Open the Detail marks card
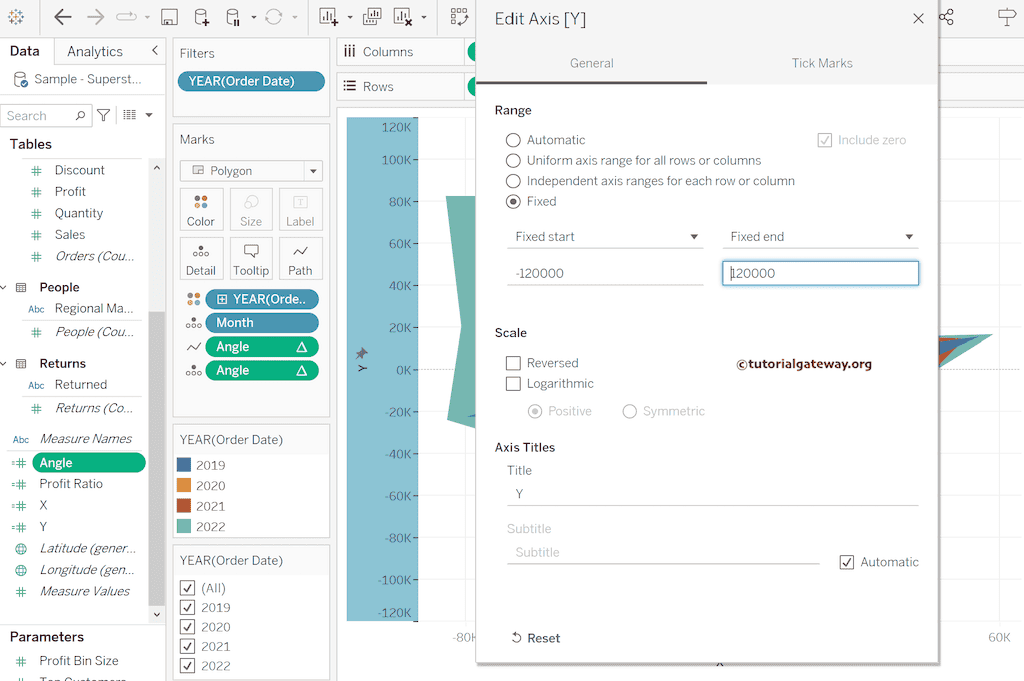 pos(201,259)
